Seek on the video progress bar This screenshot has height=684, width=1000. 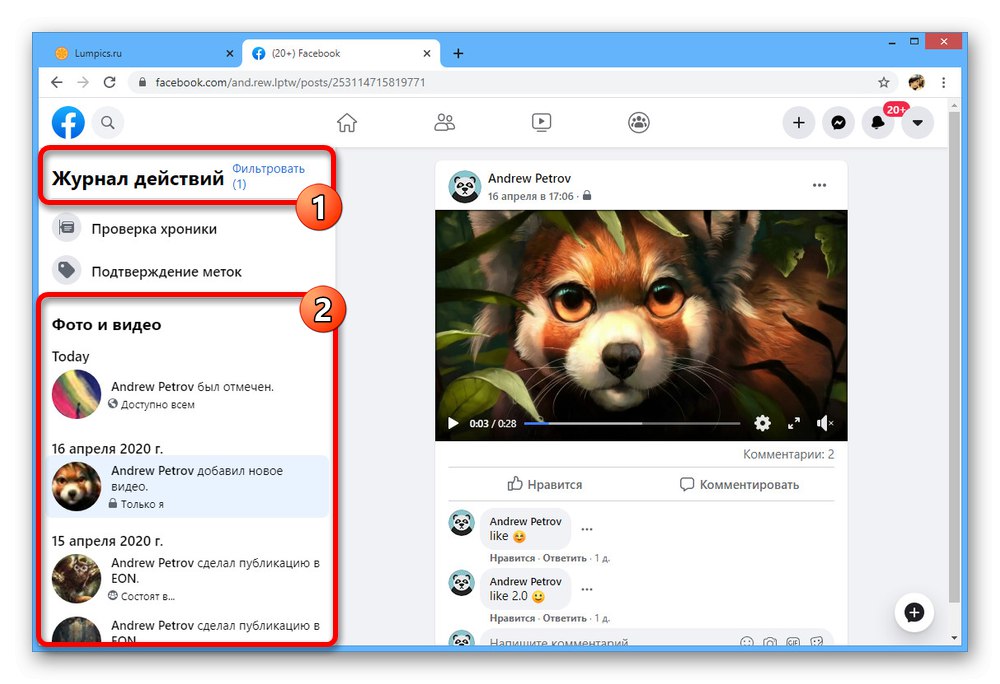[x=632, y=423]
